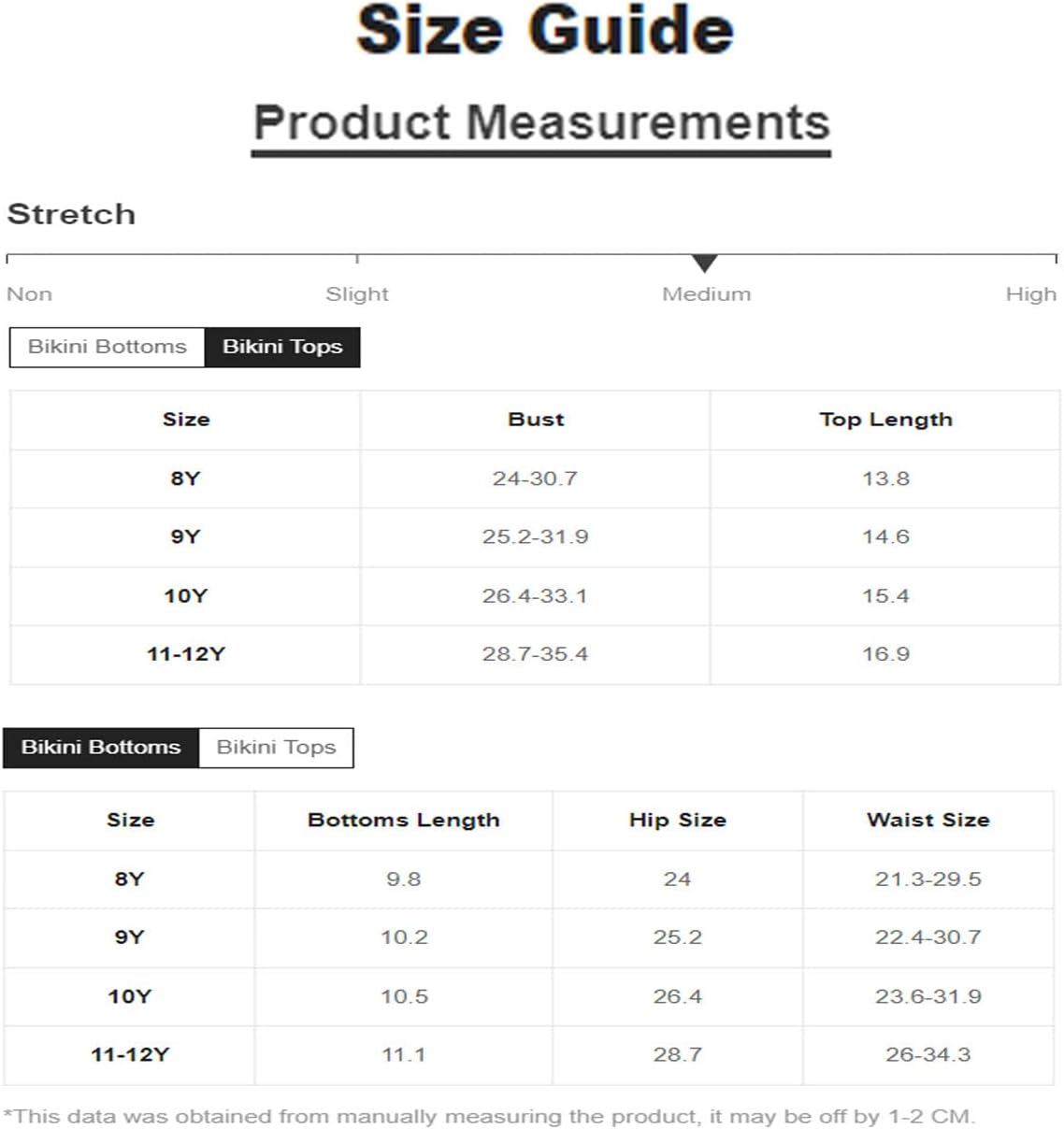Click the Hip Size column header
The width and height of the screenshot is (1064, 1129).
click(678, 821)
